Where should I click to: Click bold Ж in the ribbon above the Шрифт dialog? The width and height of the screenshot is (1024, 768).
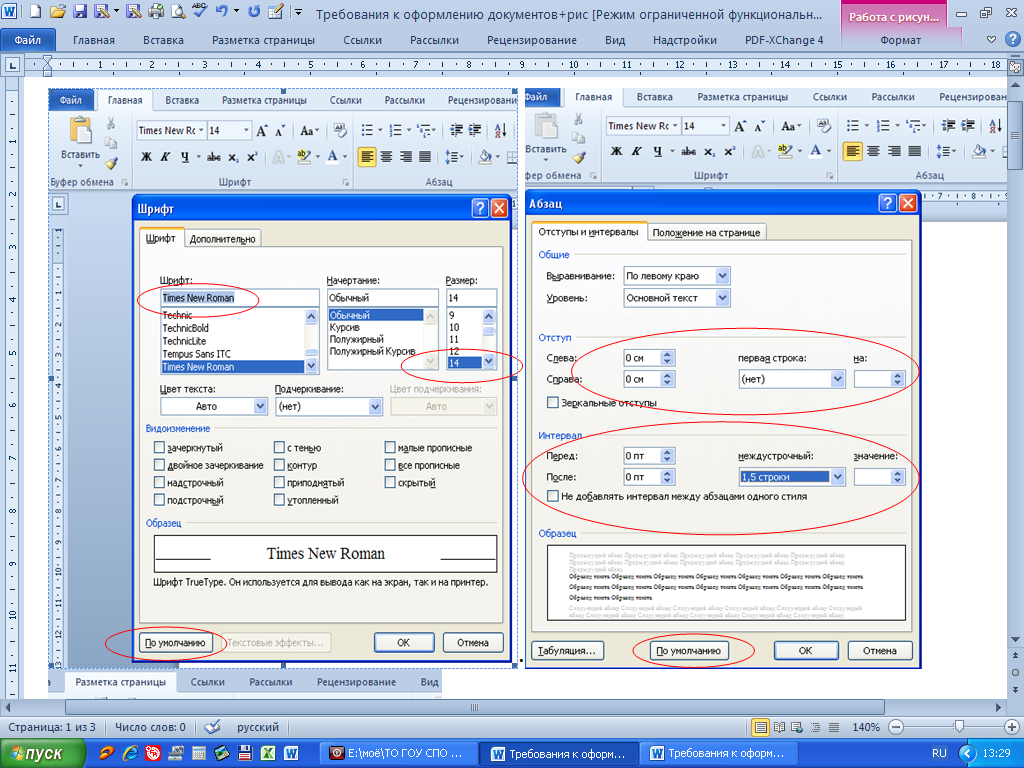[146, 157]
